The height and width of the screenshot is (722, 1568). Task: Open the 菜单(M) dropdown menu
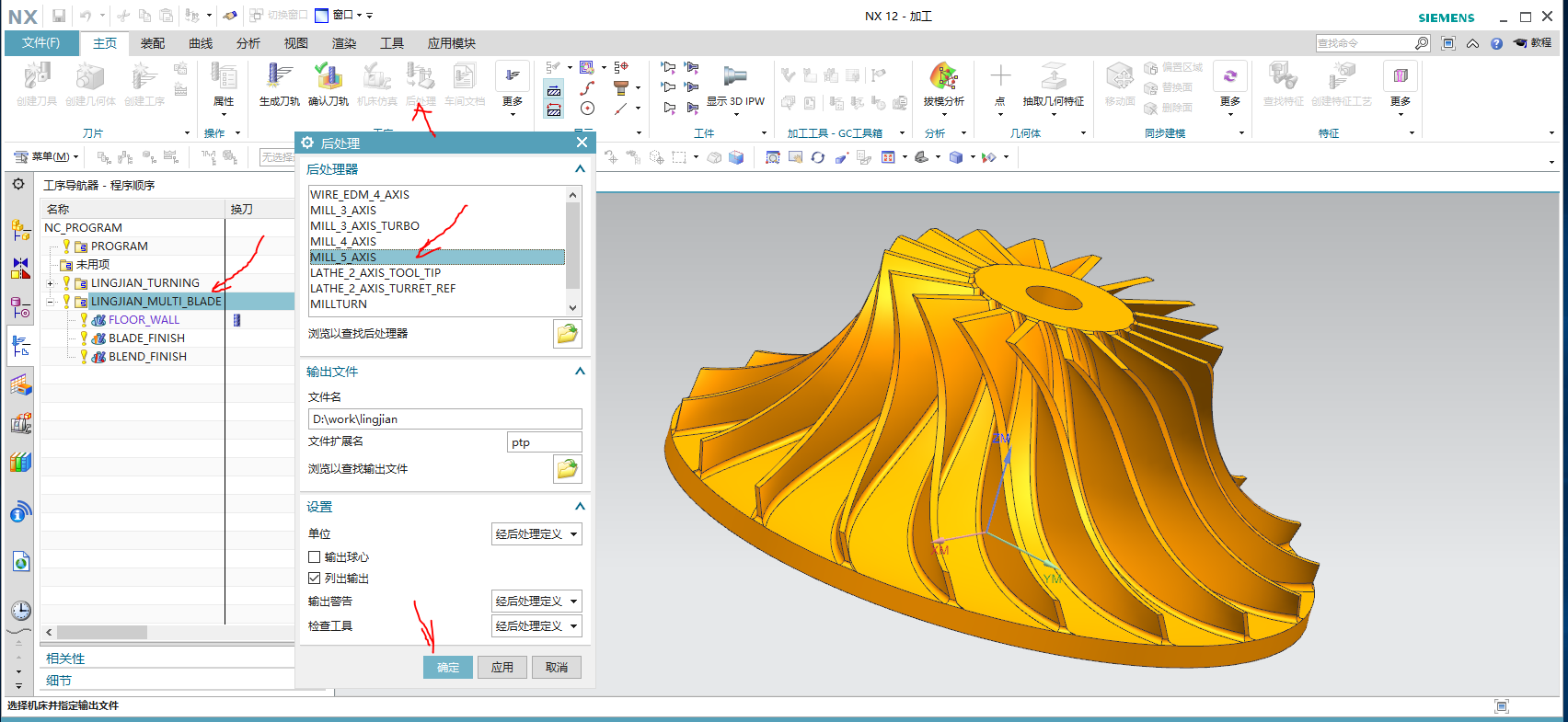(47, 157)
